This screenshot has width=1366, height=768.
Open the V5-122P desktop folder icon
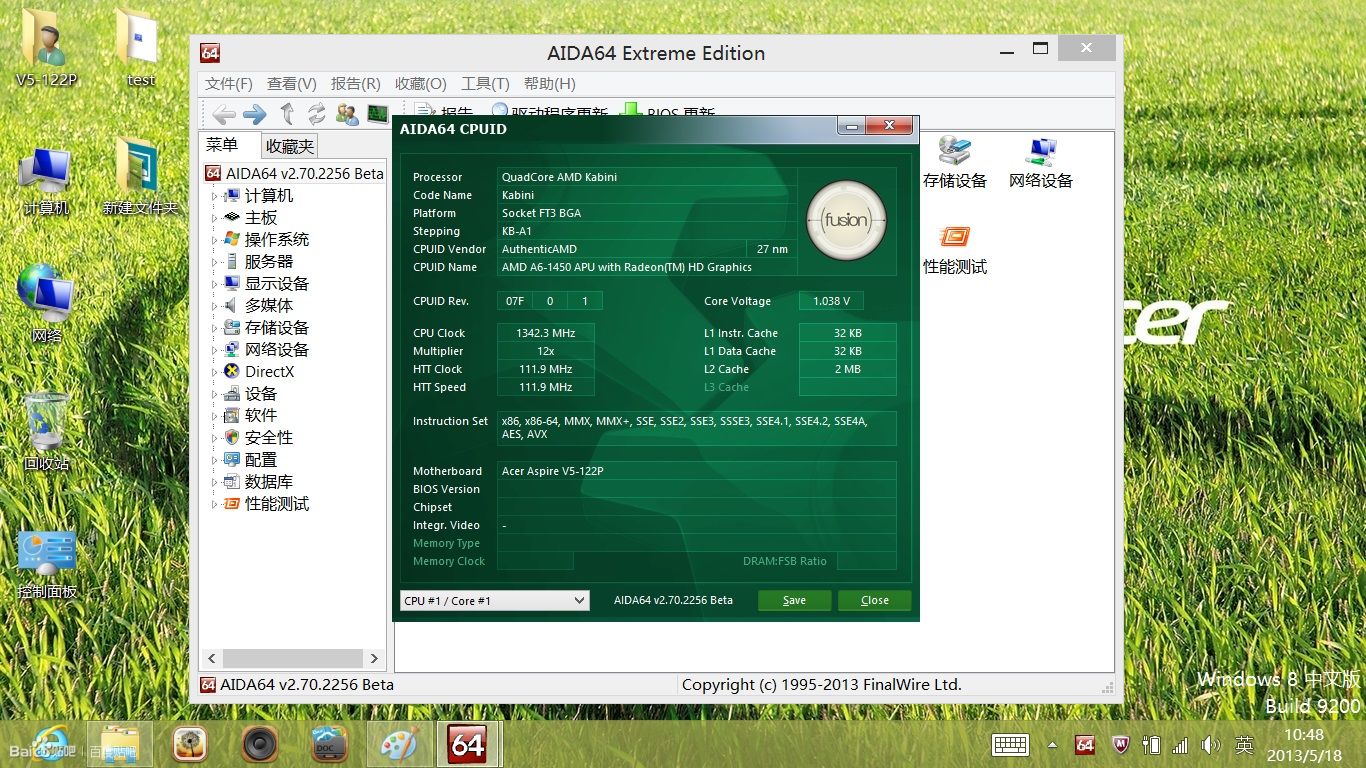(x=46, y=48)
